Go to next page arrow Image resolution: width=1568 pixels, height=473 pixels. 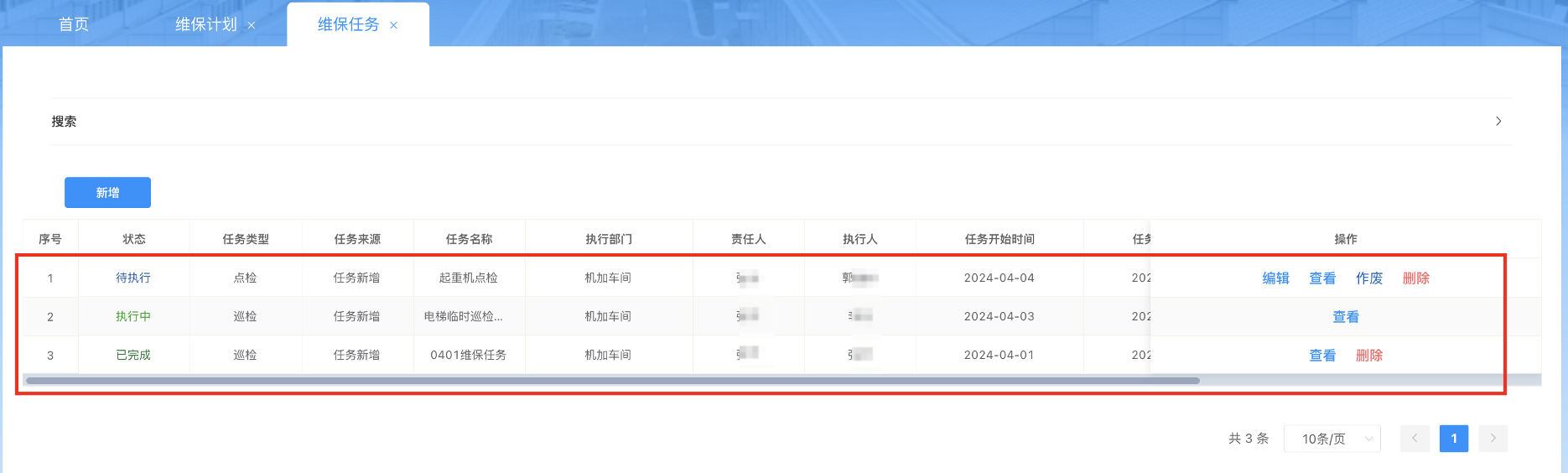[x=1493, y=439]
